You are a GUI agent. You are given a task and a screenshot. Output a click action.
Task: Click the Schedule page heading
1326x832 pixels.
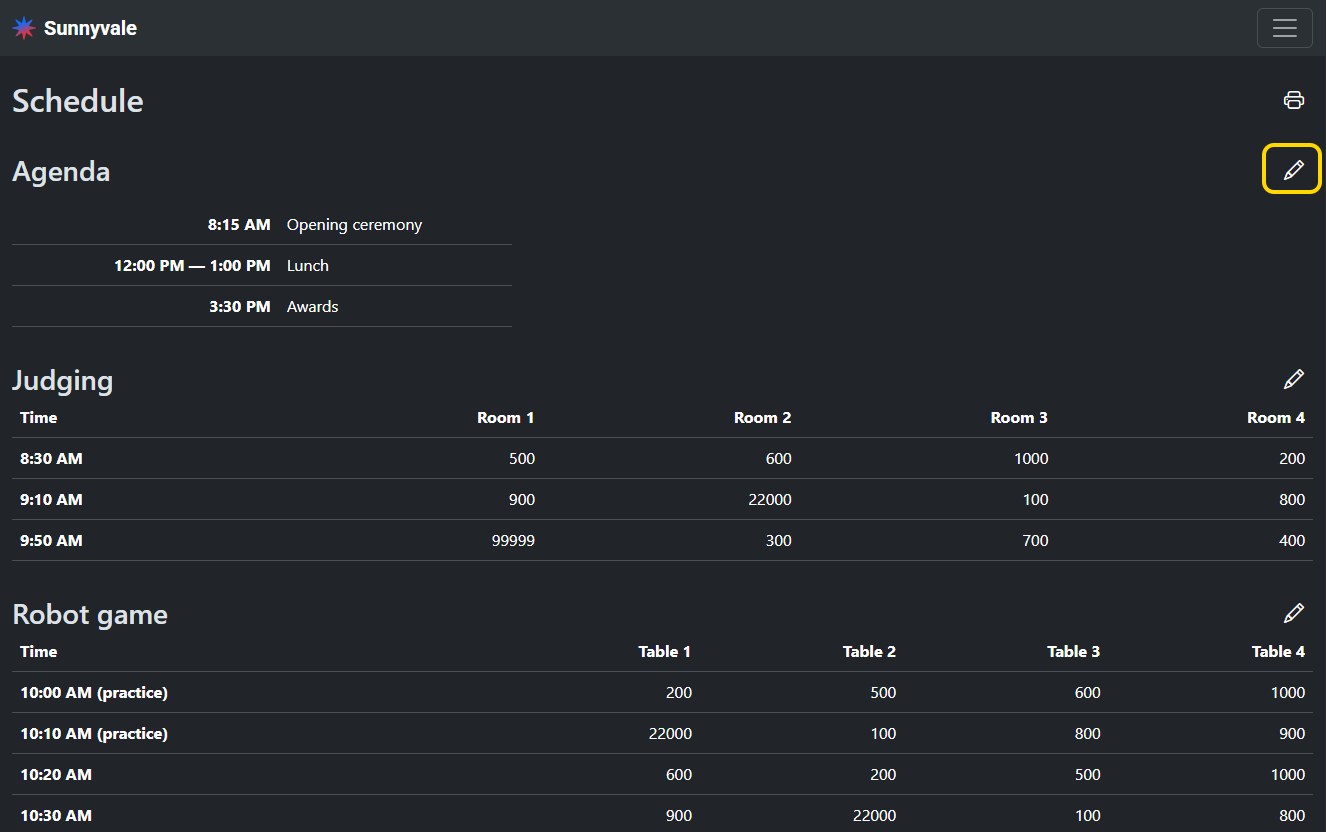[78, 101]
